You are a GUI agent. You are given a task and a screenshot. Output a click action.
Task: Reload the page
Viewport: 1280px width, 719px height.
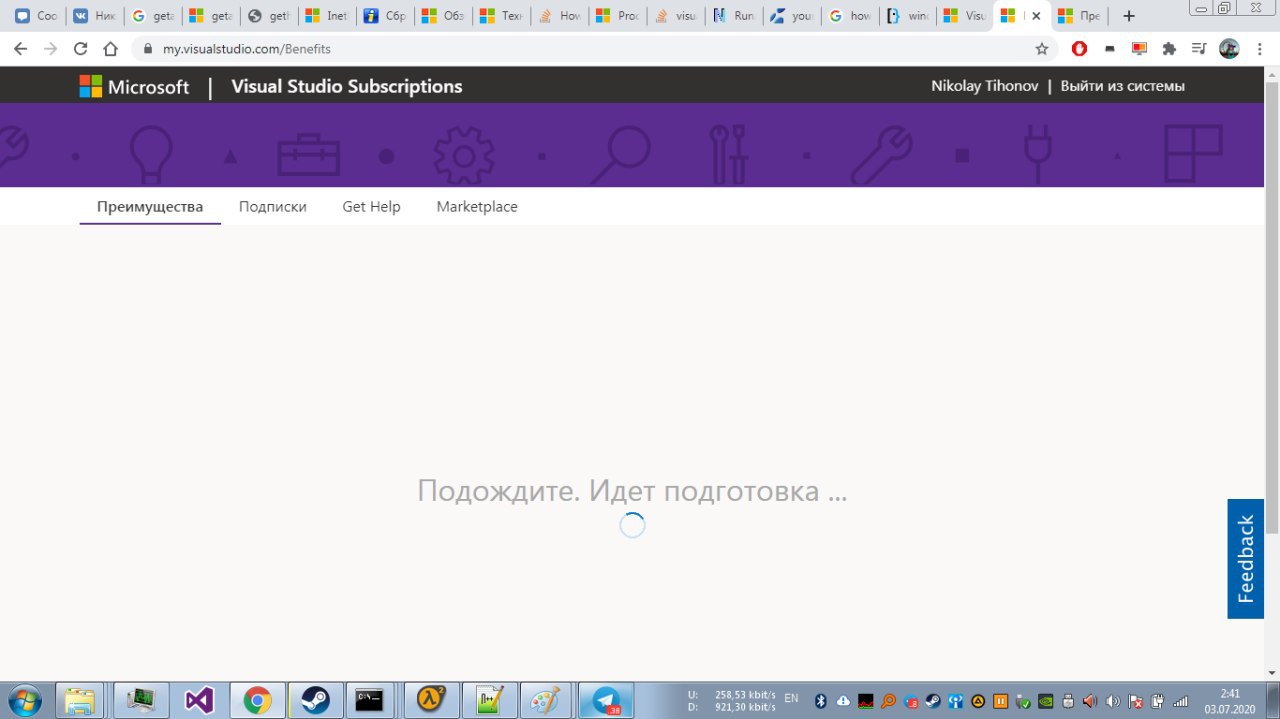(x=81, y=48)
